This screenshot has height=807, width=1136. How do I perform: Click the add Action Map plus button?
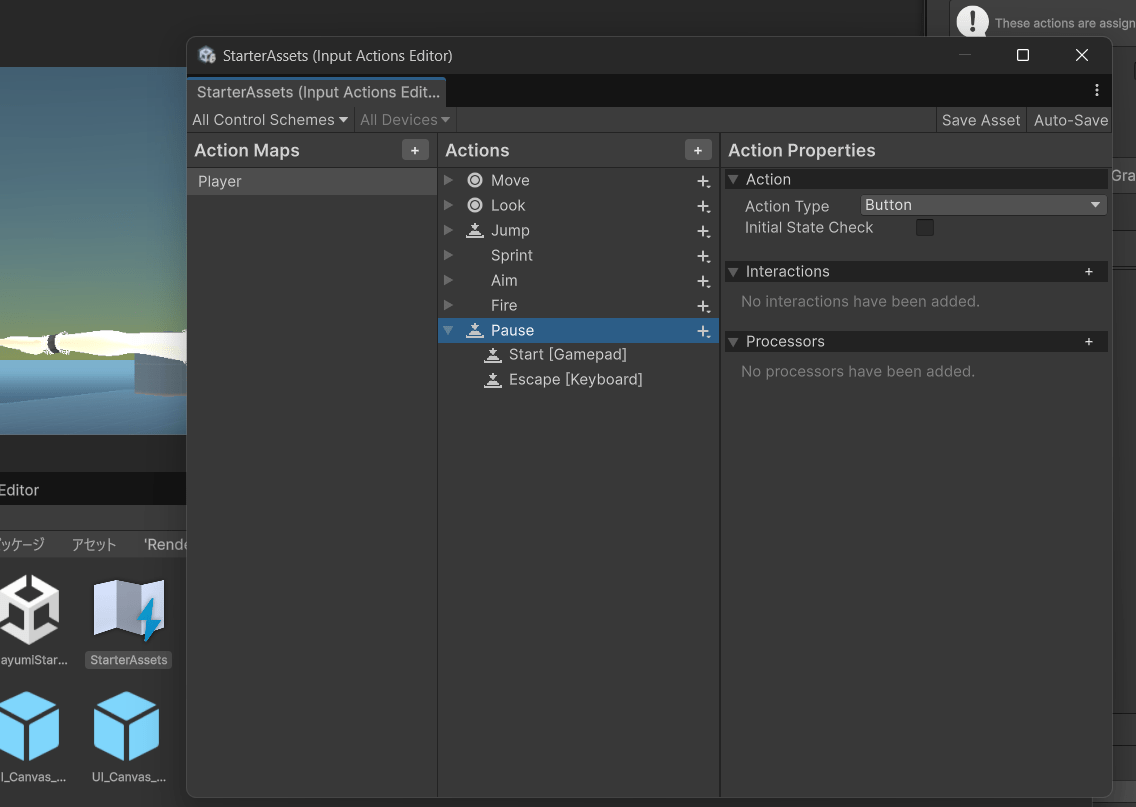click(x=415, y=150)
